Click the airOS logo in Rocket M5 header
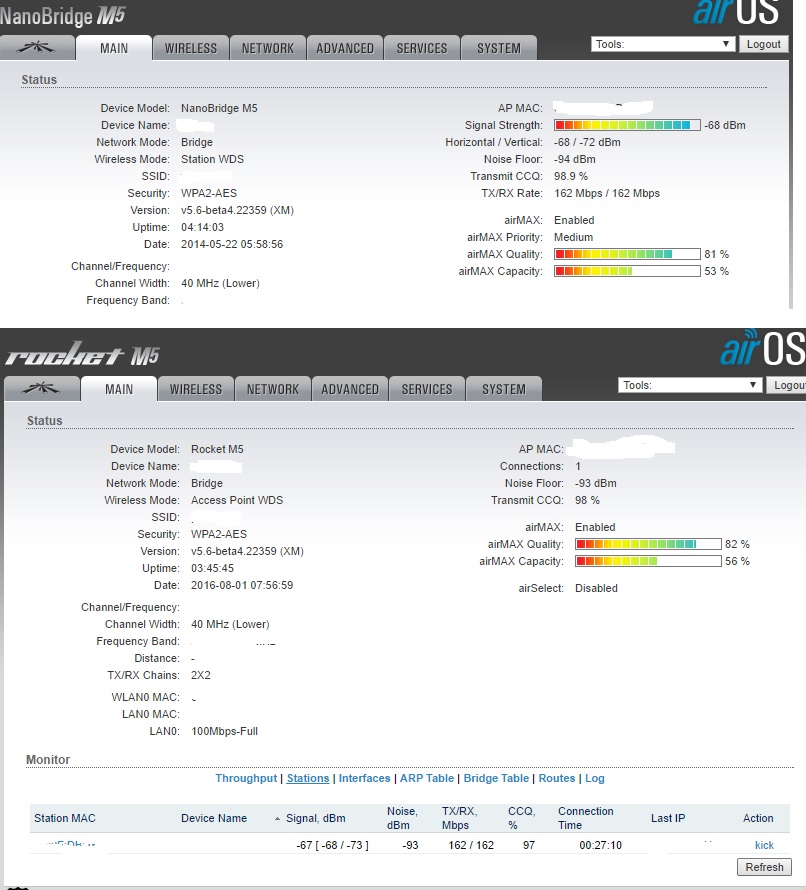 pos(762,348)
